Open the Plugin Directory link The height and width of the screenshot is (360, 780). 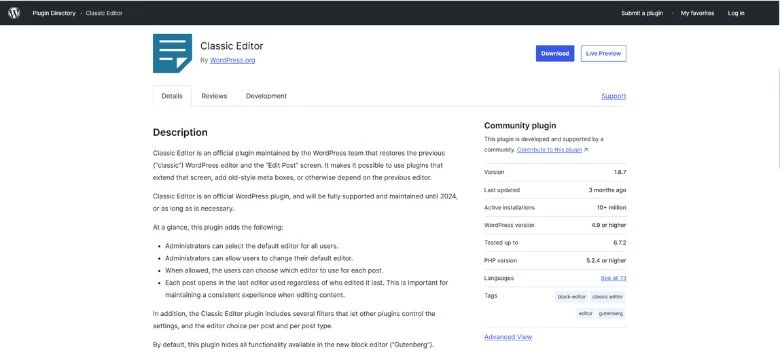click(x=54, y=13)
